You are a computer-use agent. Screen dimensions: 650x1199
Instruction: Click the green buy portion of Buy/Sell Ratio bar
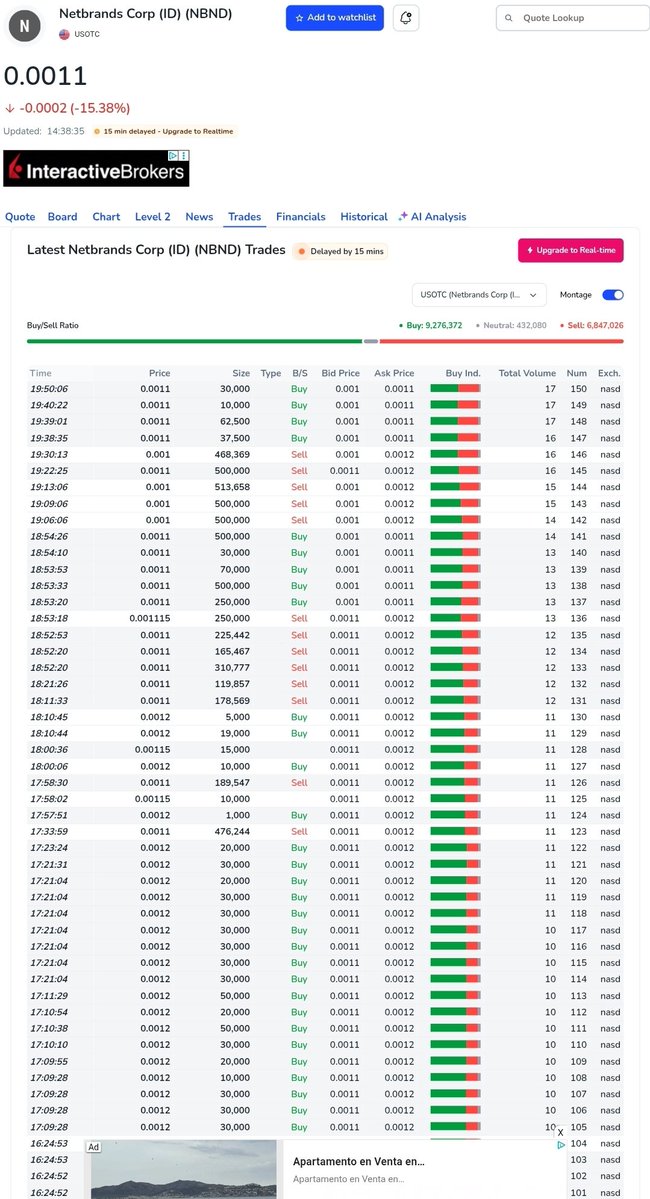194,341
